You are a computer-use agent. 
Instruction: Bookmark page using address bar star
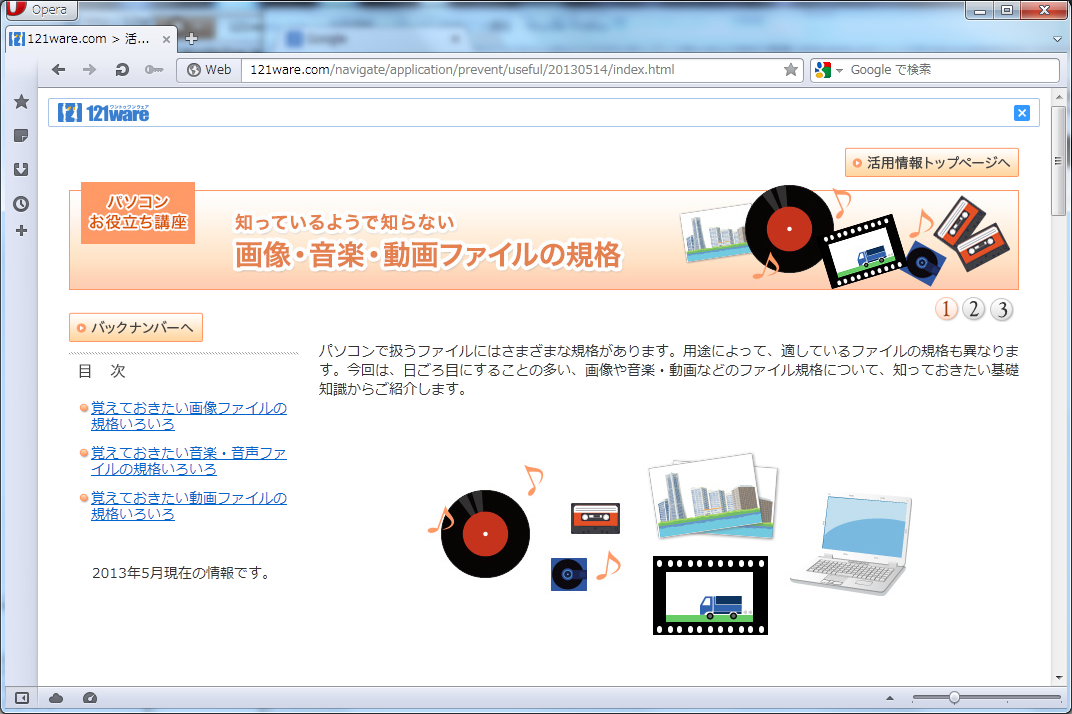790,70
